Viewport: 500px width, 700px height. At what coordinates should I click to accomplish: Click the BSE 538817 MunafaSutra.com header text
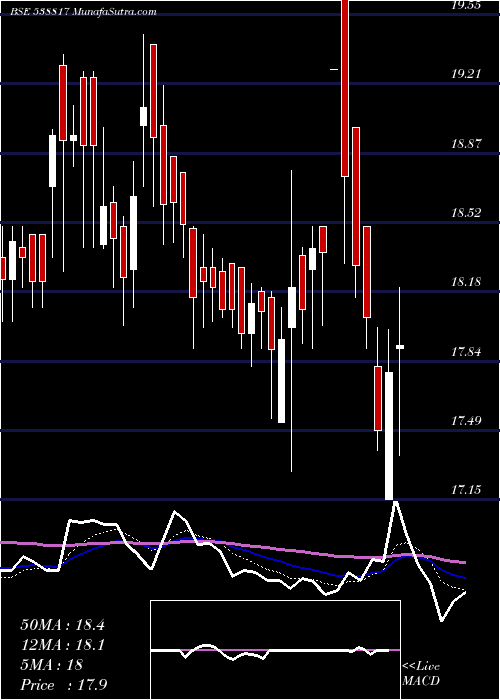click(84, 12)
